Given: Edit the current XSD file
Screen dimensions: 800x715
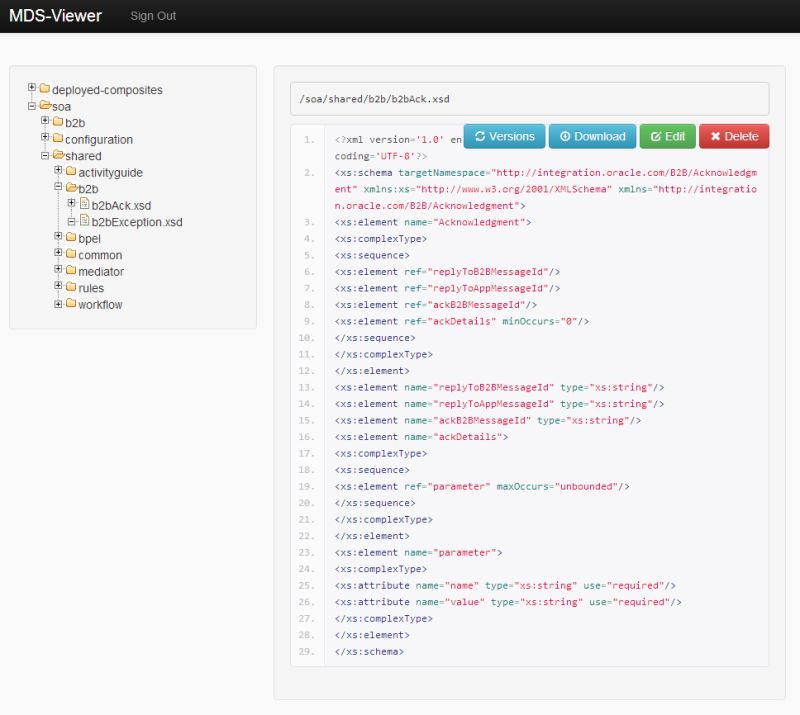Looking at the screenshot, I should click(665, 135).
